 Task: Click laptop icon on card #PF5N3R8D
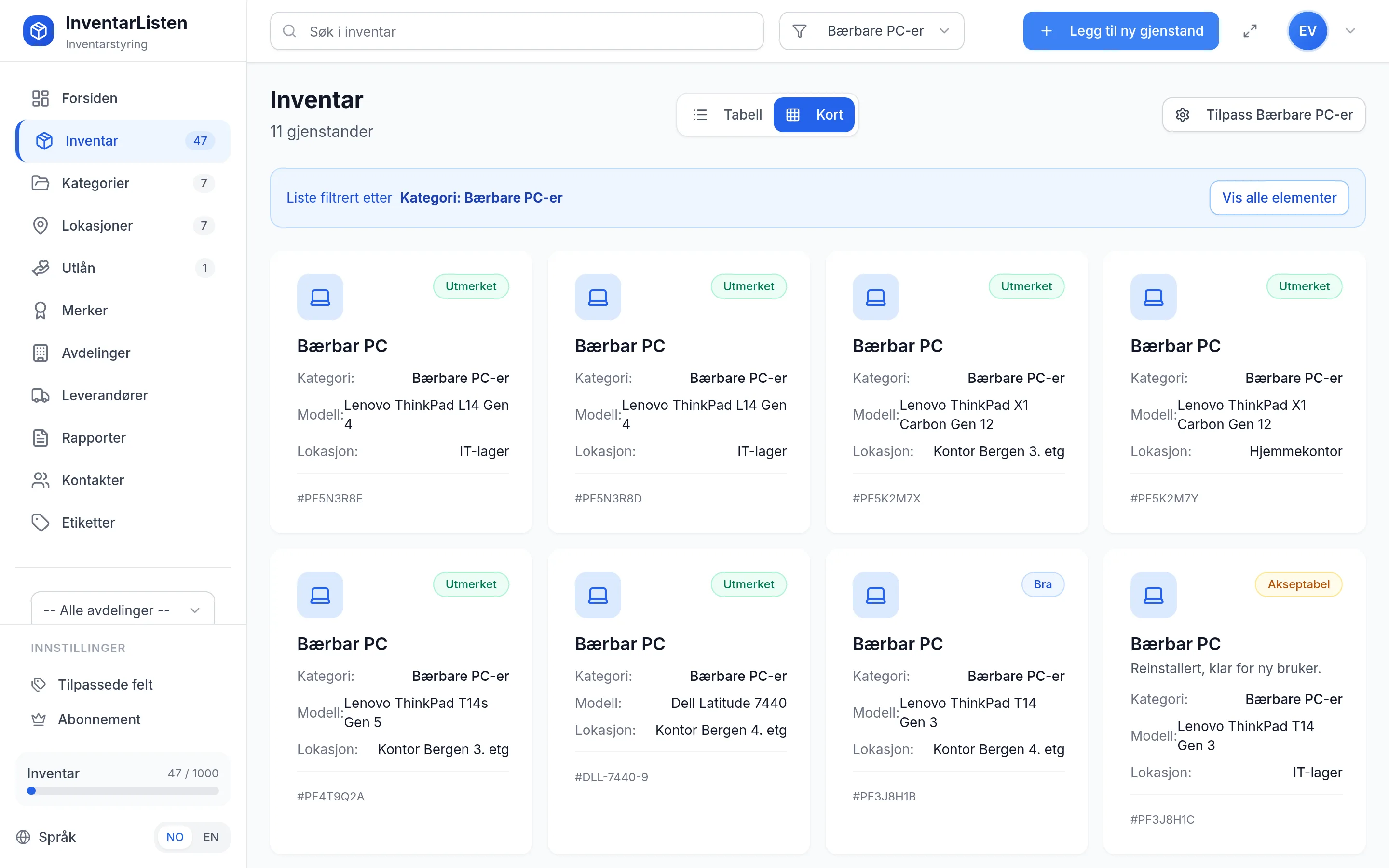tap(598, 297)
